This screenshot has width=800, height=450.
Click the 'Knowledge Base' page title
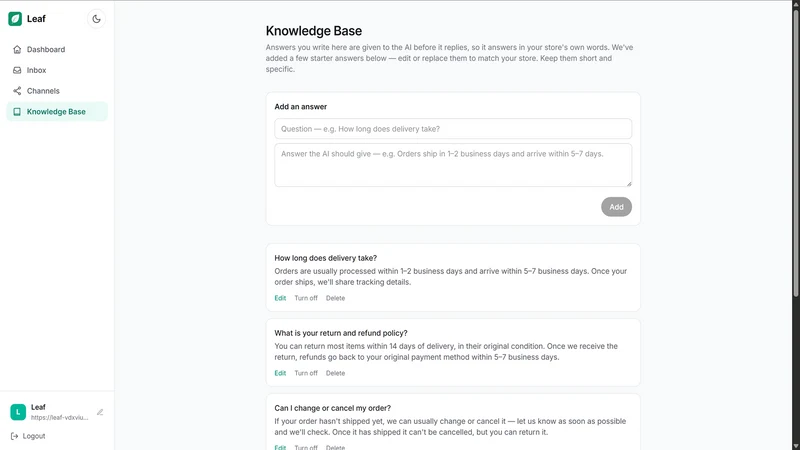click(314, 31)
